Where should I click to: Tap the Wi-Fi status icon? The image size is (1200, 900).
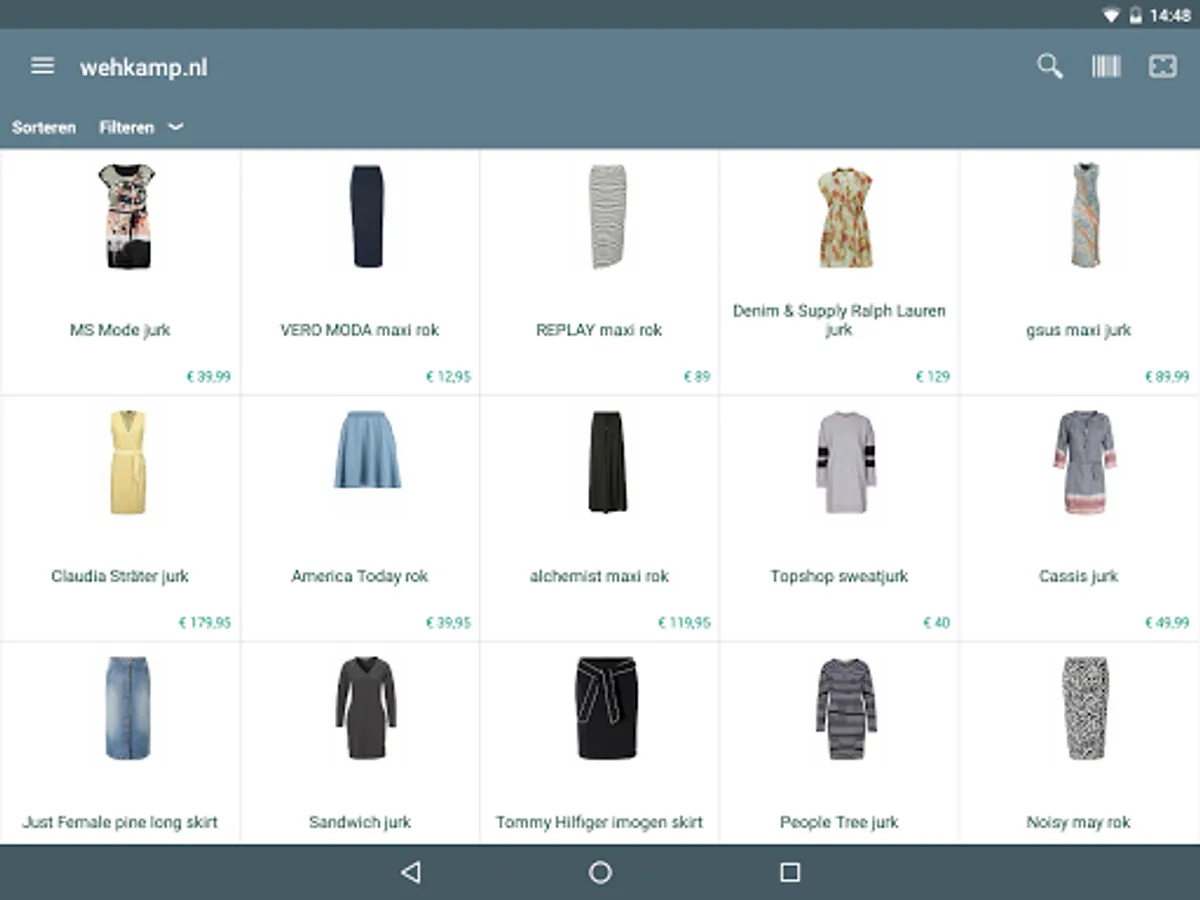(1111, 15)
